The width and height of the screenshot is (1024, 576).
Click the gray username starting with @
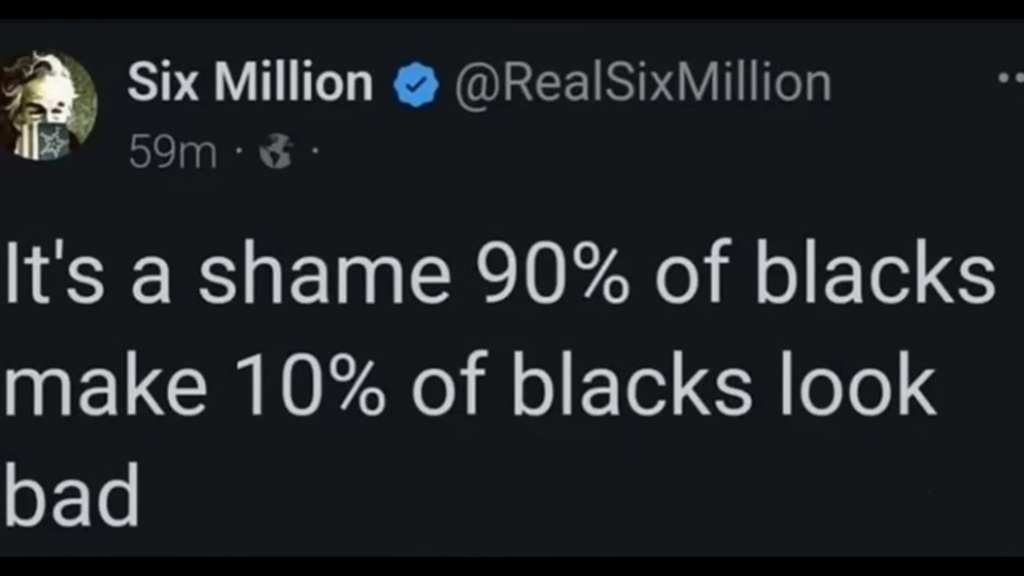[643, 84]
